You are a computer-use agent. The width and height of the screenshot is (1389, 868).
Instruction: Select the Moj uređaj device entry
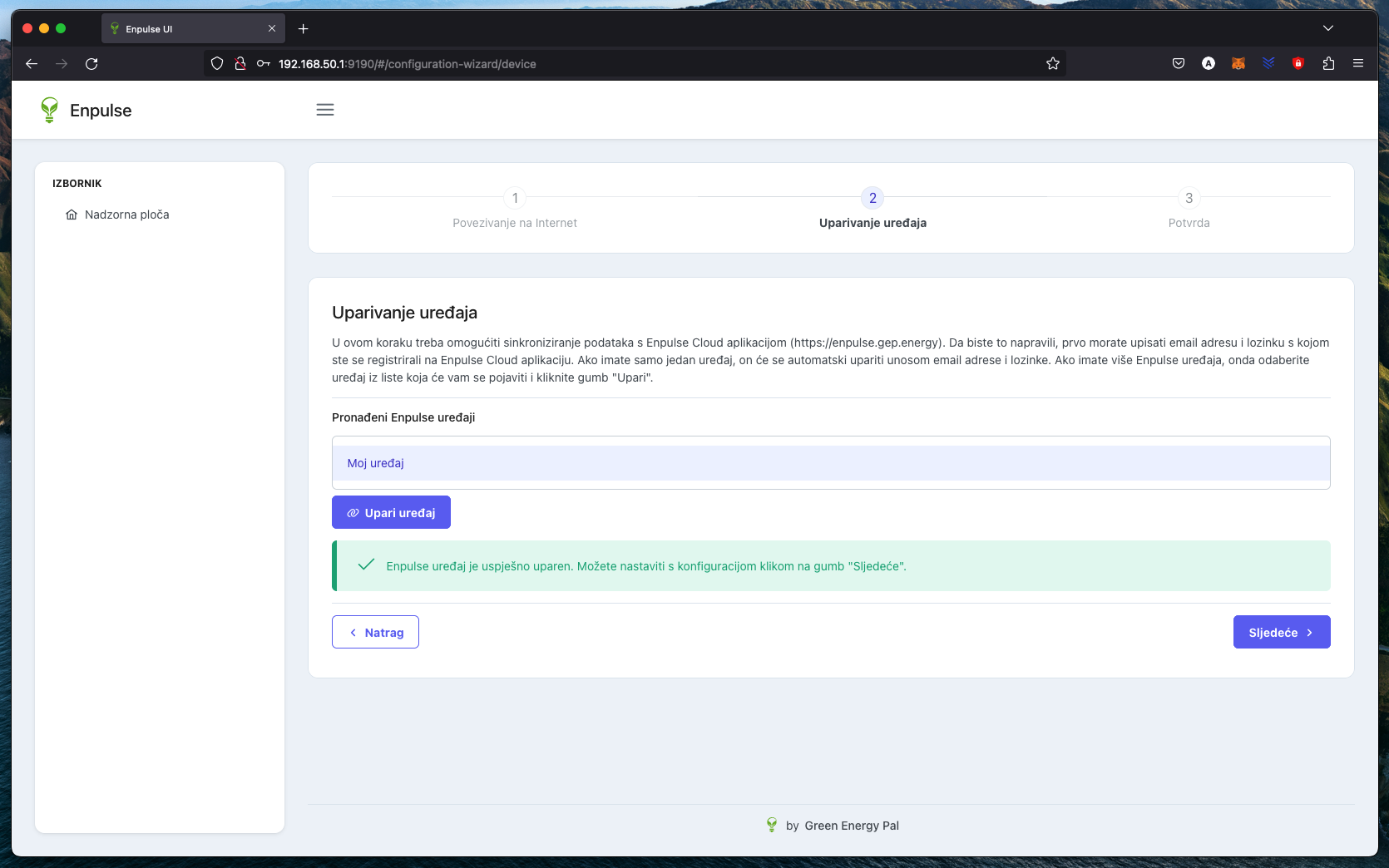375,463
